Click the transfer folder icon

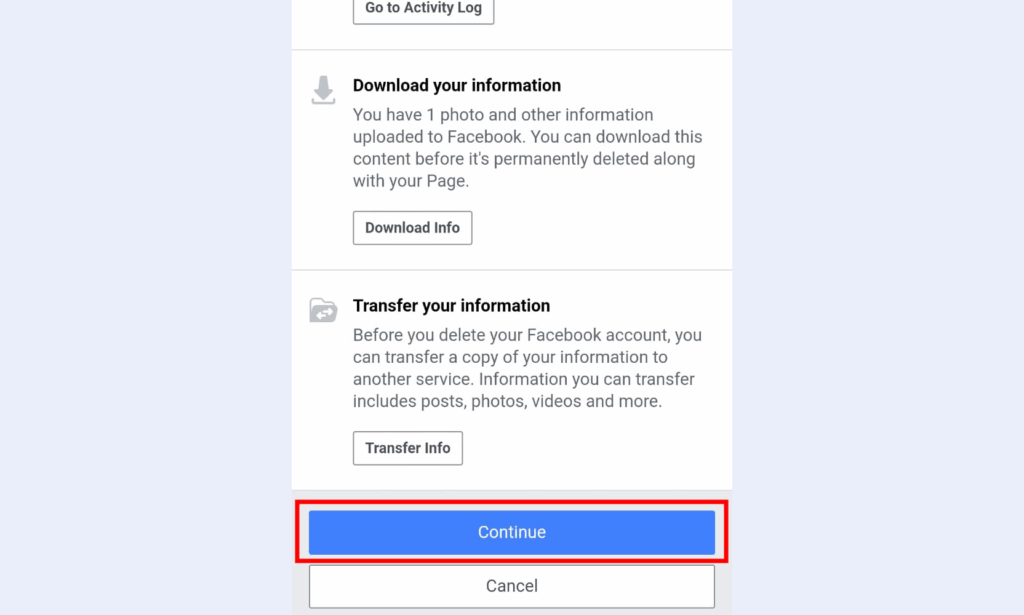coord(323,310)
